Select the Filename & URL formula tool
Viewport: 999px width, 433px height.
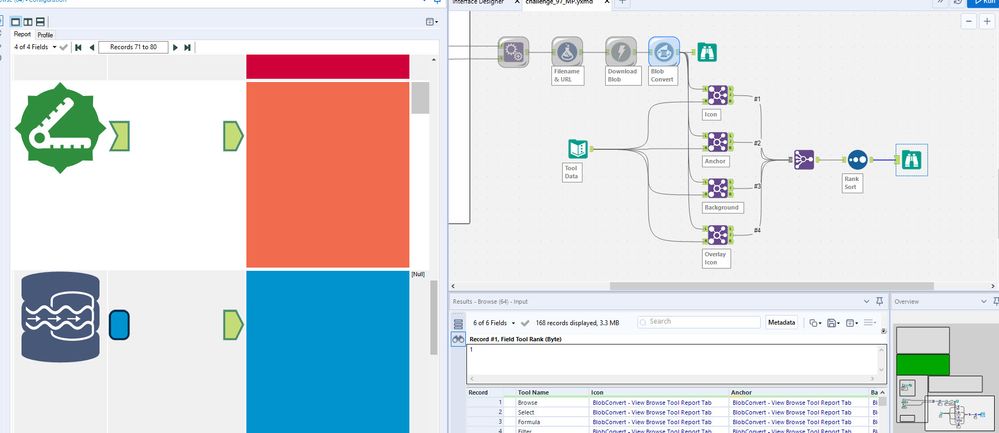point(567,52)
